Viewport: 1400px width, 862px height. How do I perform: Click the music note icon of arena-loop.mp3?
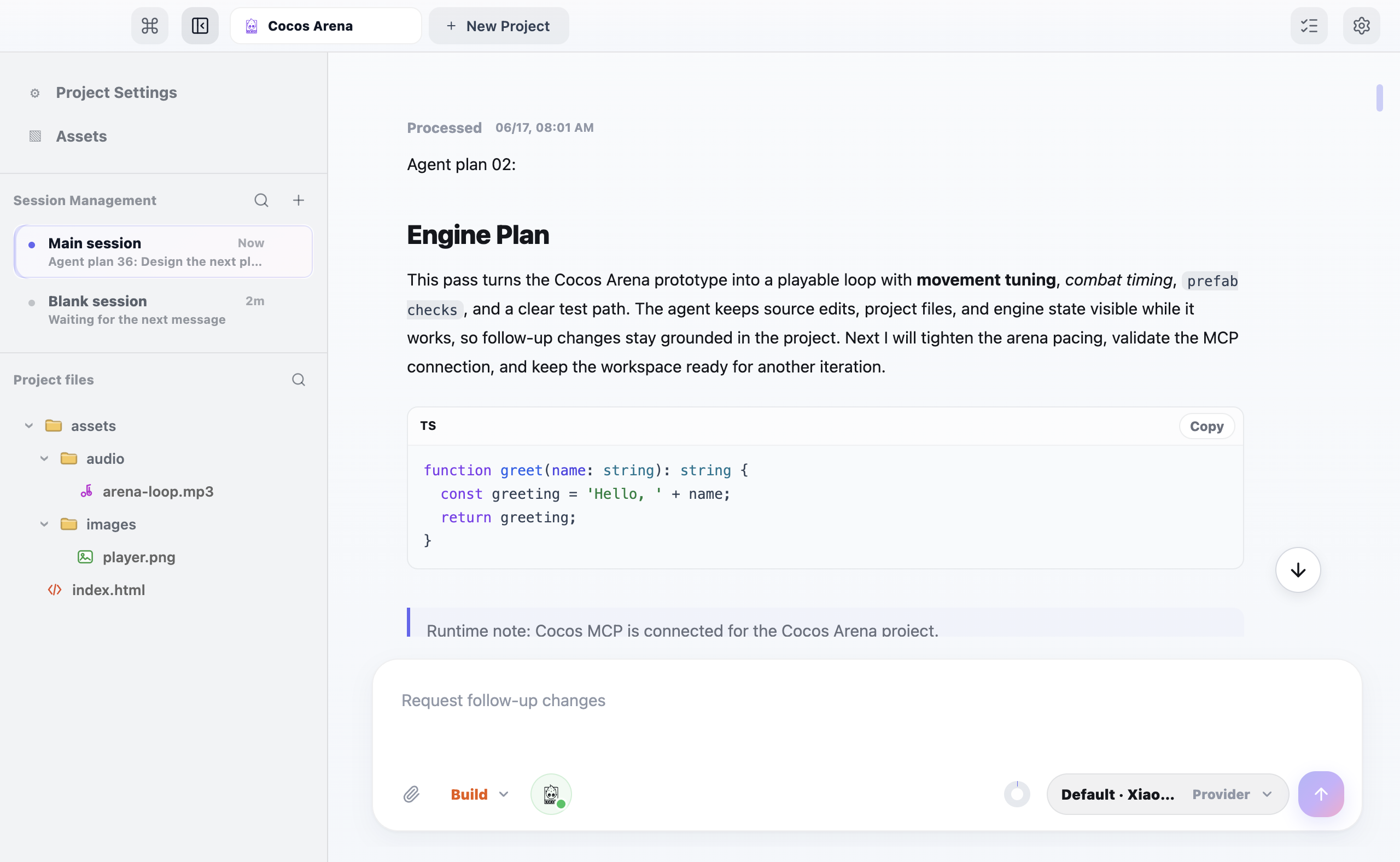(x=86, y=491)
